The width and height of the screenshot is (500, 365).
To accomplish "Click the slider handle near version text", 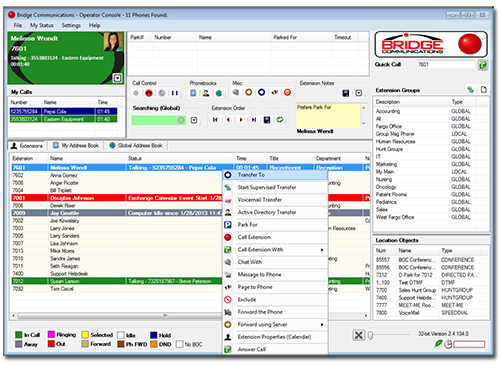I will click(x=370, y=335).
